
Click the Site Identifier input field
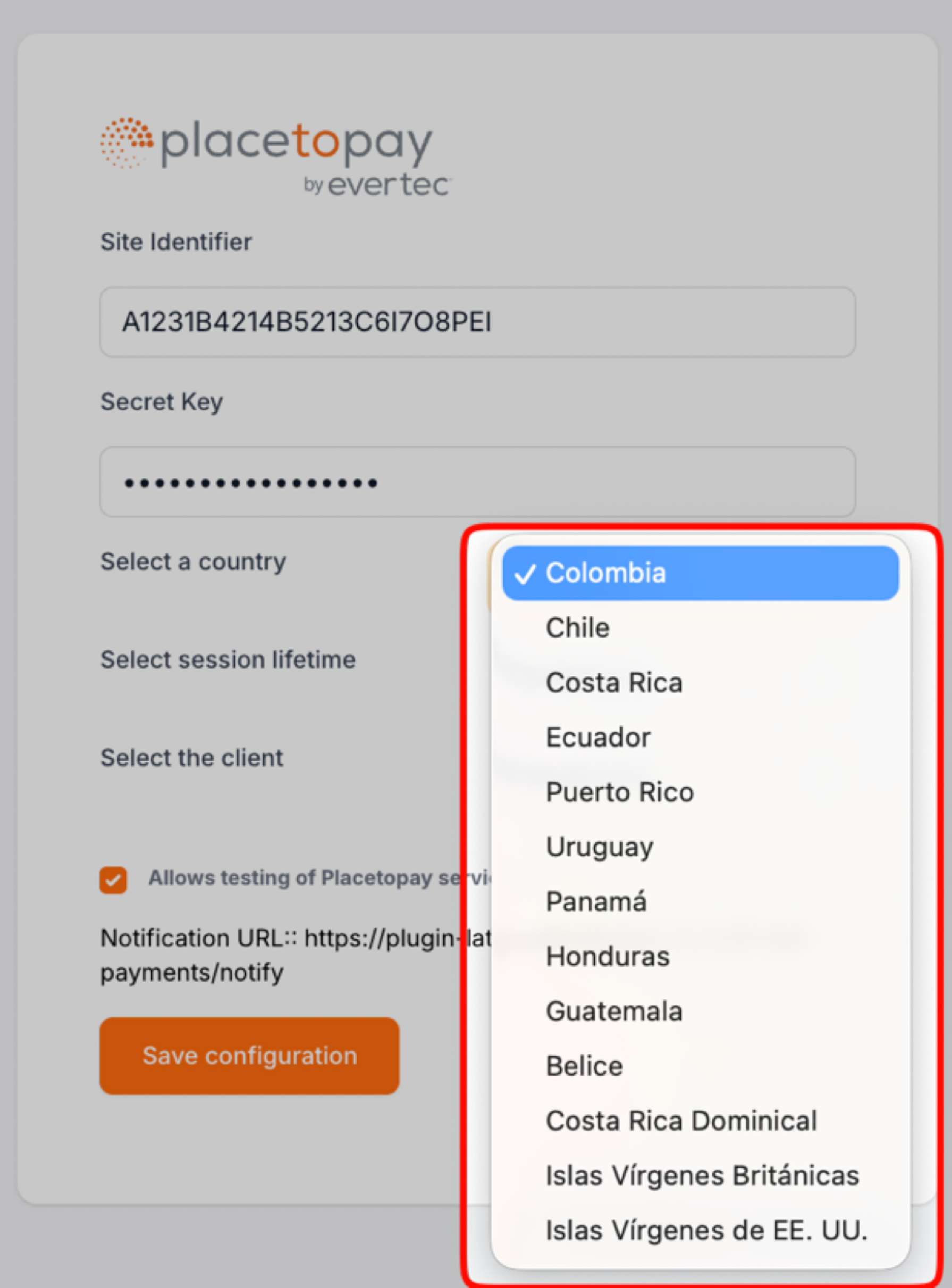pyautogui.click(x=477, y=322)
